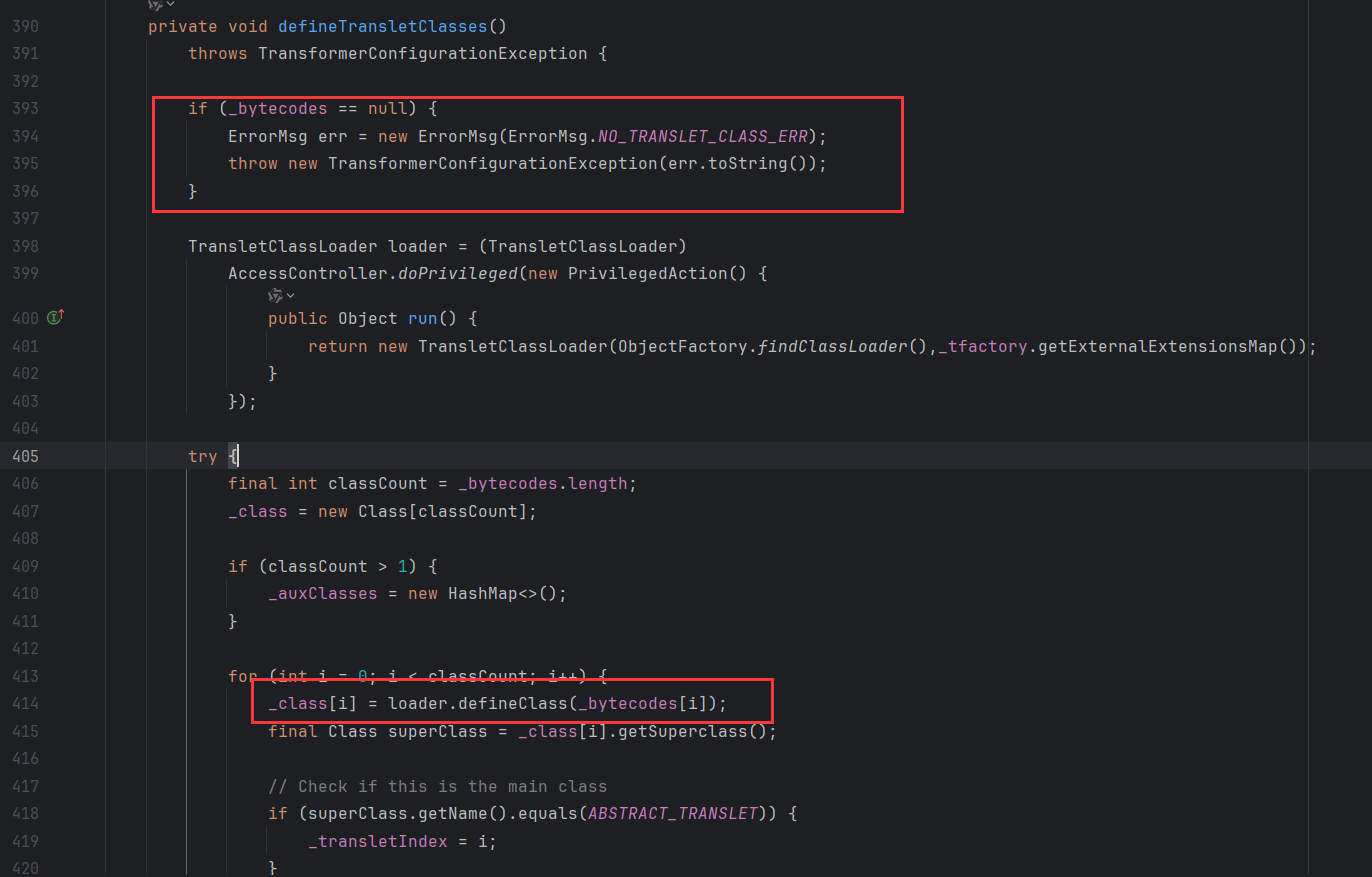Click TransformerConfigurationException in the throws clause on line 391
Image resolution: width=1372 pixels, height=877 pixels.
(x=422, y=53)
